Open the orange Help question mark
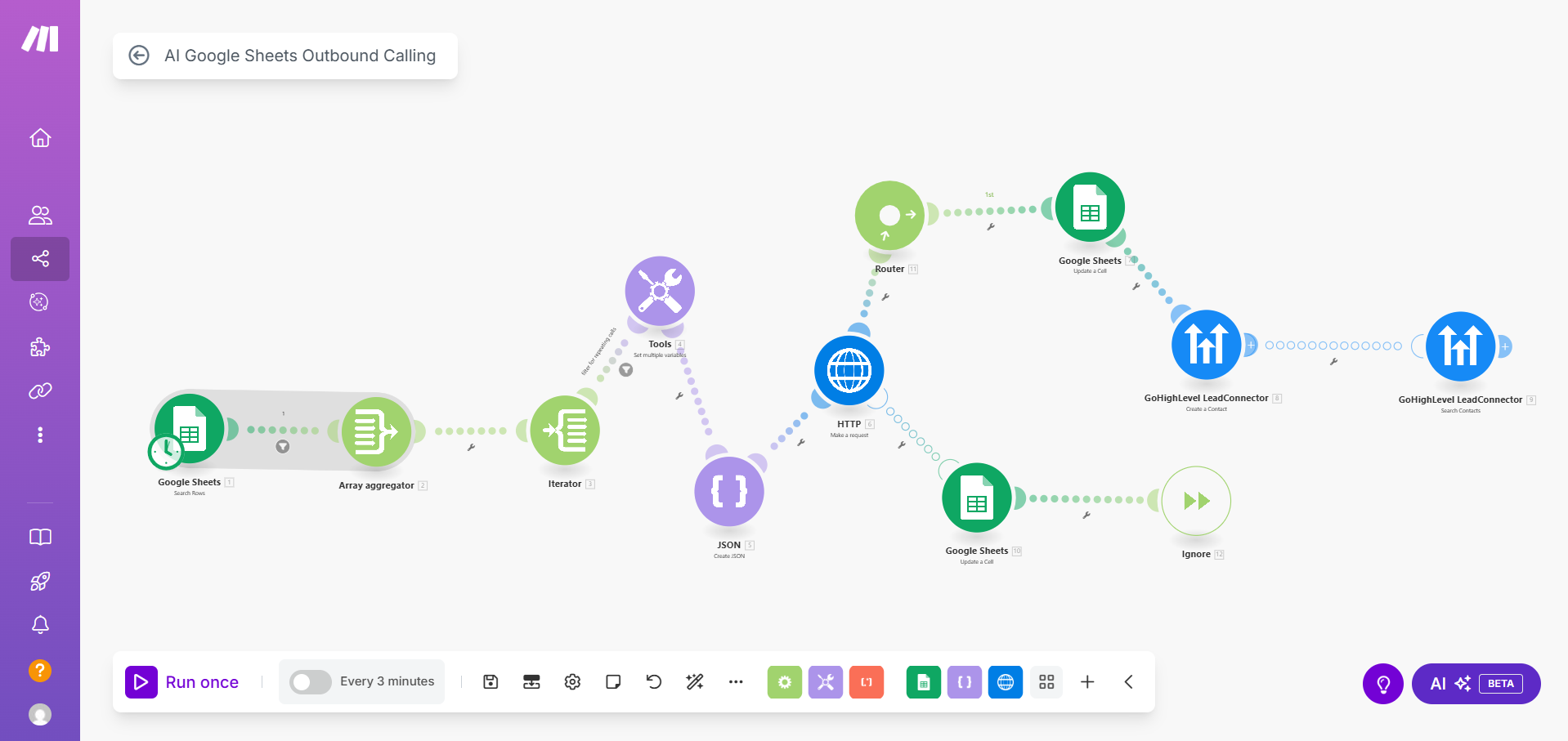This screenshot has width=1568, height=741. pos(40,671)
